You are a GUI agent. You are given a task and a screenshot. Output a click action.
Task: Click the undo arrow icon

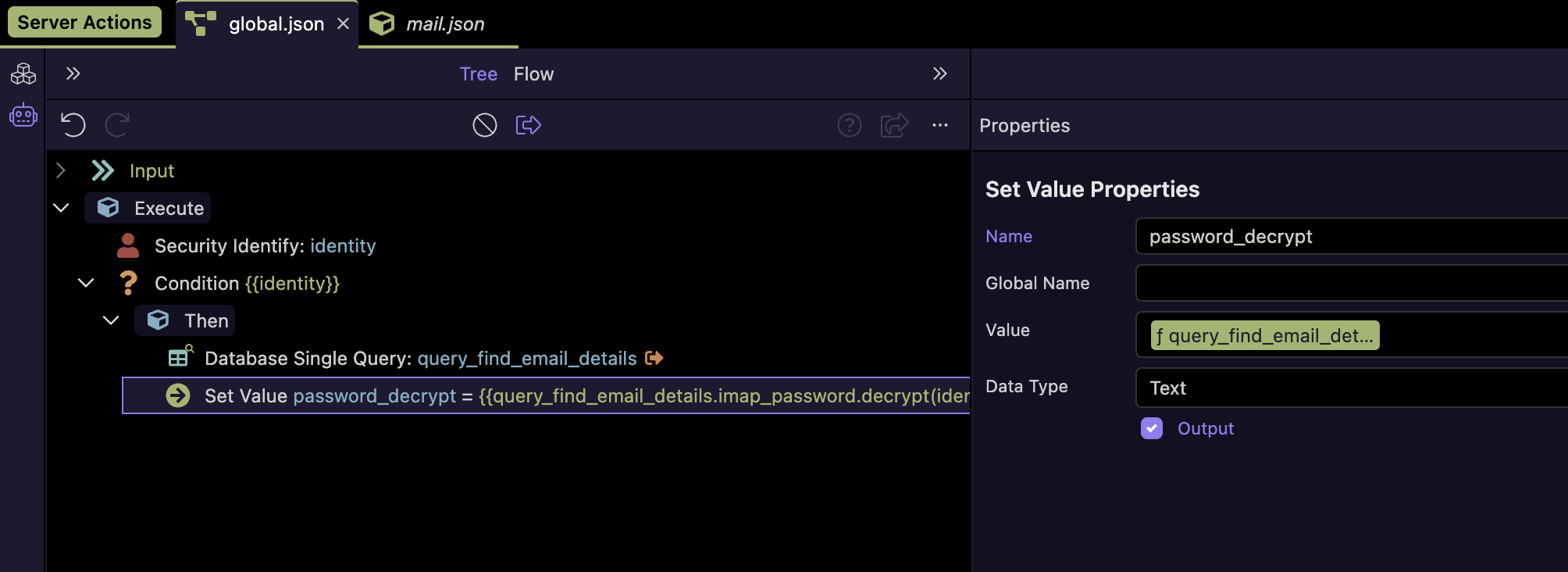(73, 125)
